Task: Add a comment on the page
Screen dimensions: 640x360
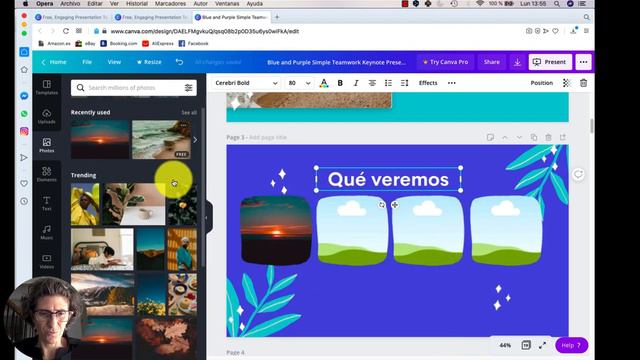Action: (x=578, y=174)
